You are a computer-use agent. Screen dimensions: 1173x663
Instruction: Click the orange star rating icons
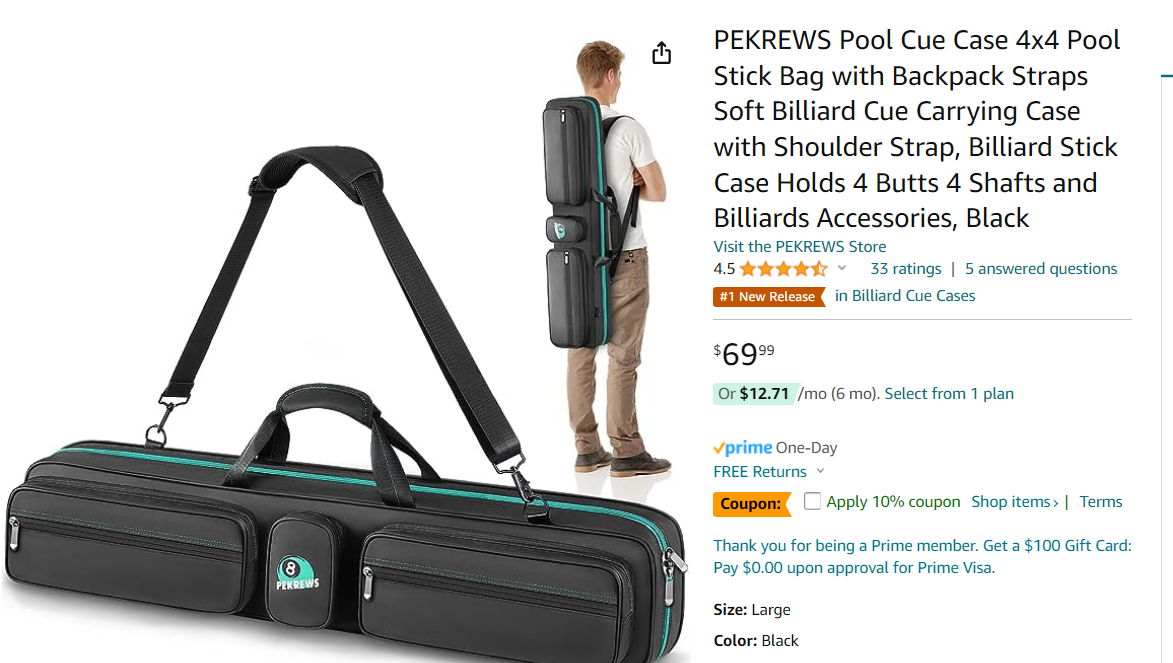point(783,269)
